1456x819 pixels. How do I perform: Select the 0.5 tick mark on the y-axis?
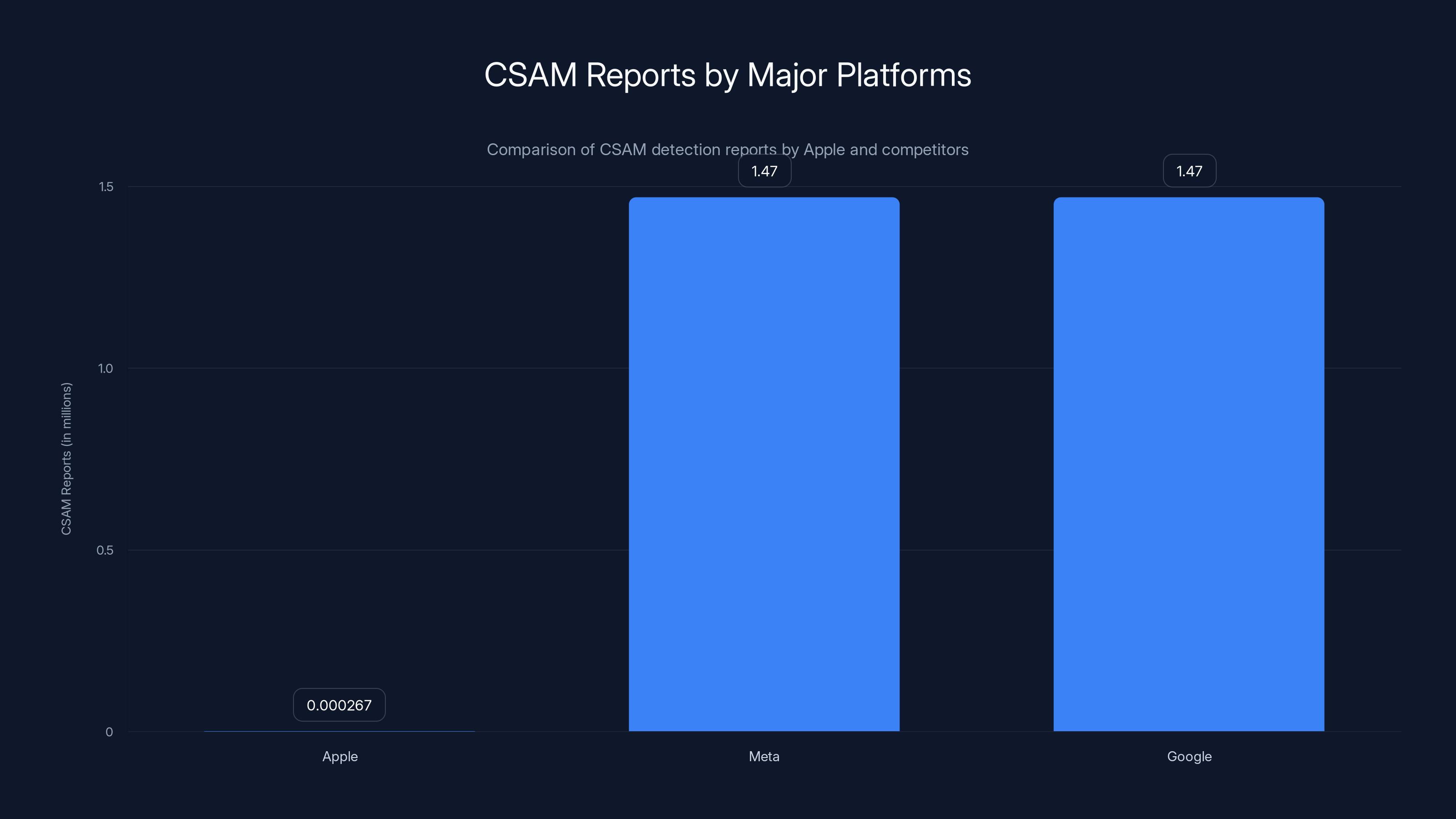click(107, 550)
